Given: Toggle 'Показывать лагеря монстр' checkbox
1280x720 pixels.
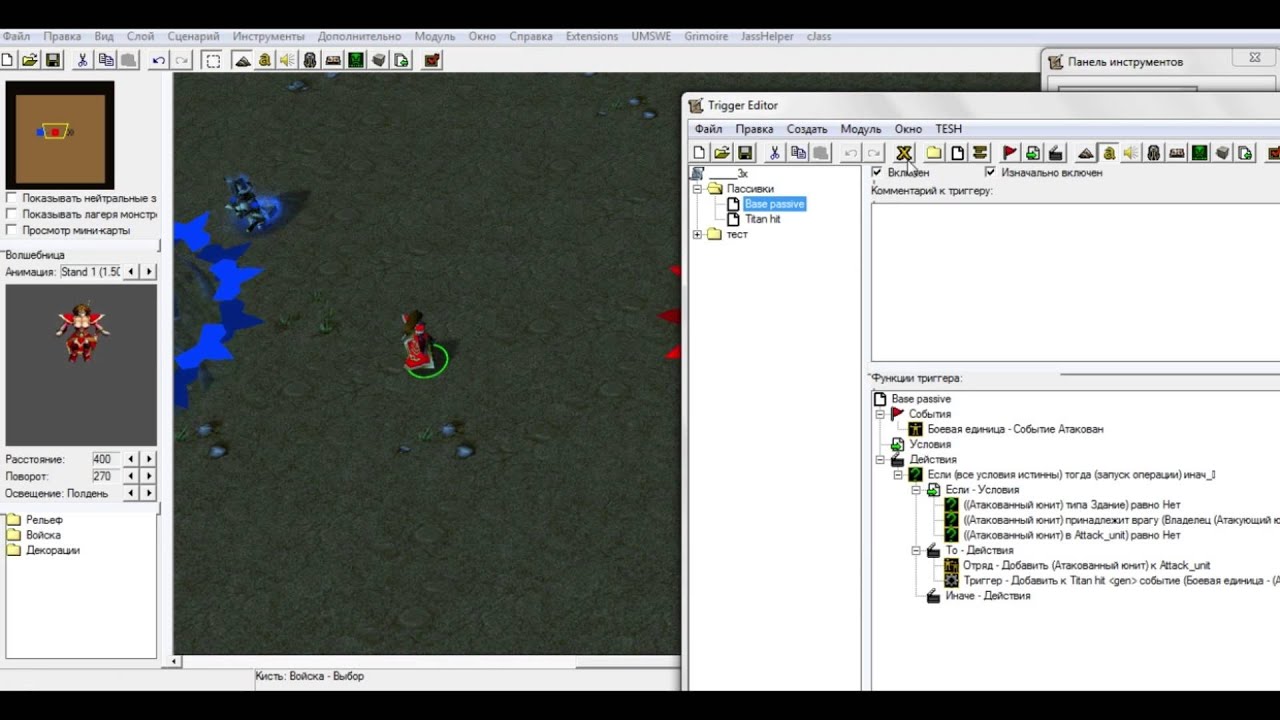Looking at the screenshot, I should click(12, 214).
